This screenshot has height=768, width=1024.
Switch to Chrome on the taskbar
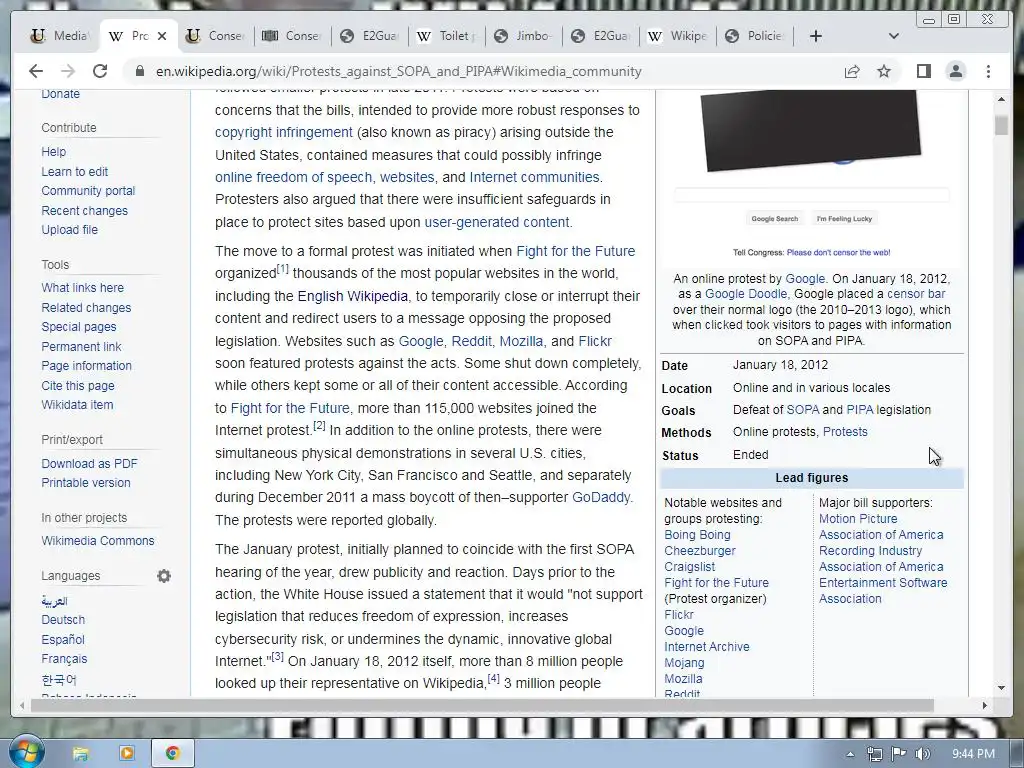click(172, 754)
